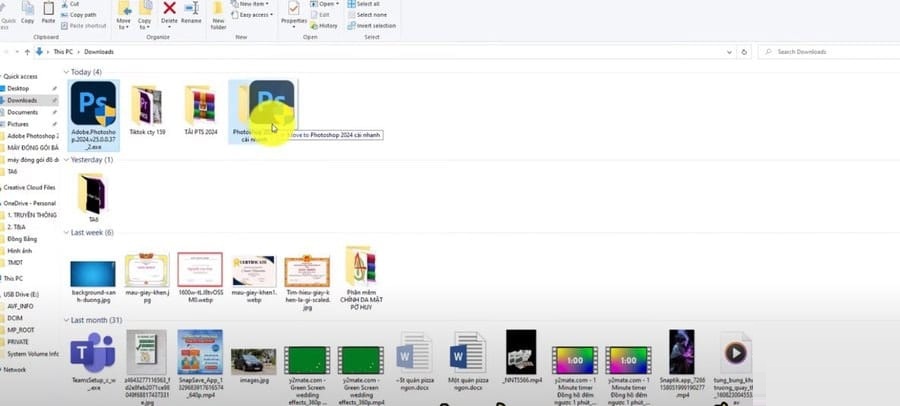Open Documents in the navigation pane
The width and height of the screenshot is (900, 406).
pyautogui.click(x=22, y=113)
